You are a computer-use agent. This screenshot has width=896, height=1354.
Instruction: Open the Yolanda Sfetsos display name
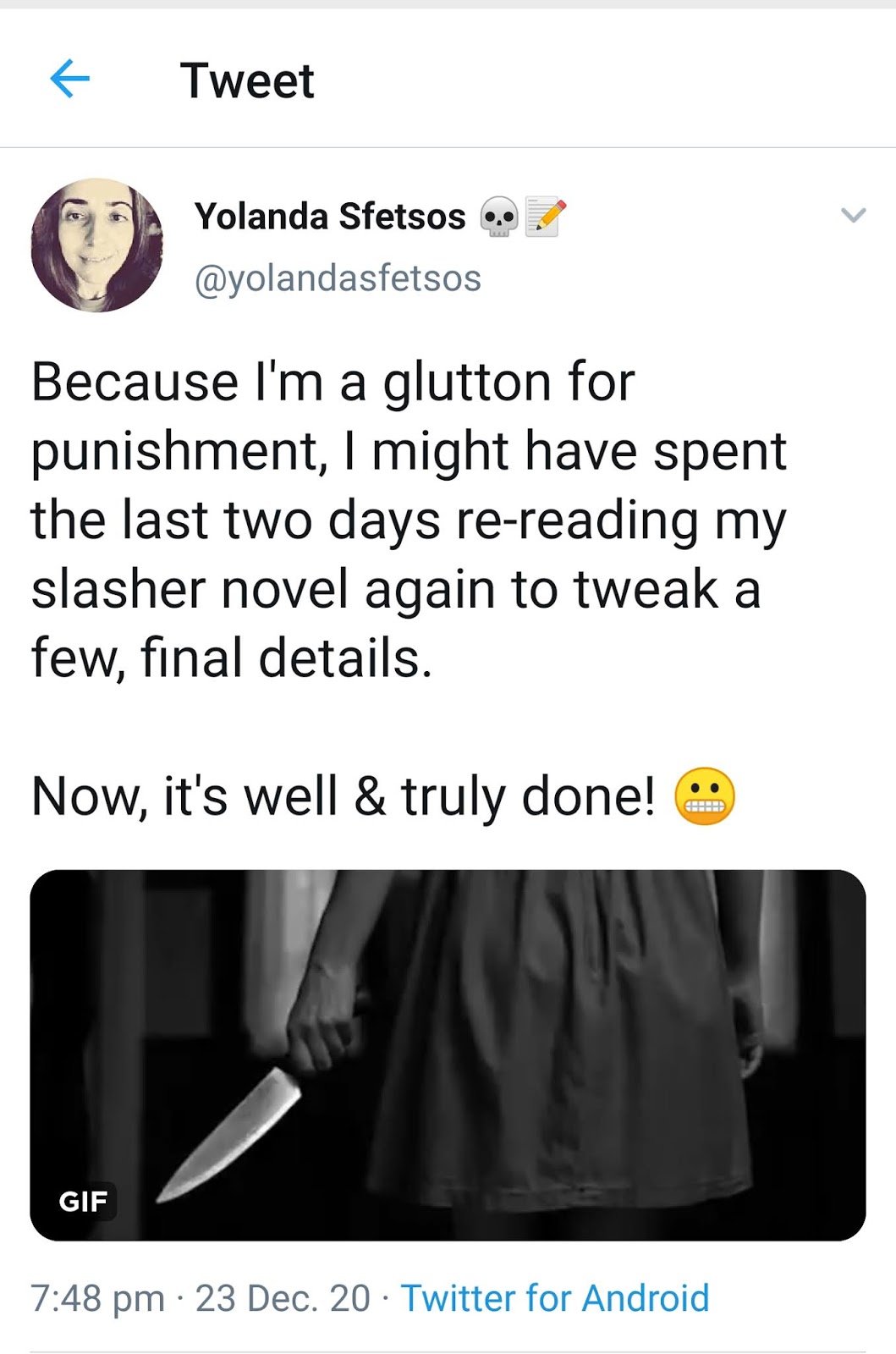click(330, 217)
